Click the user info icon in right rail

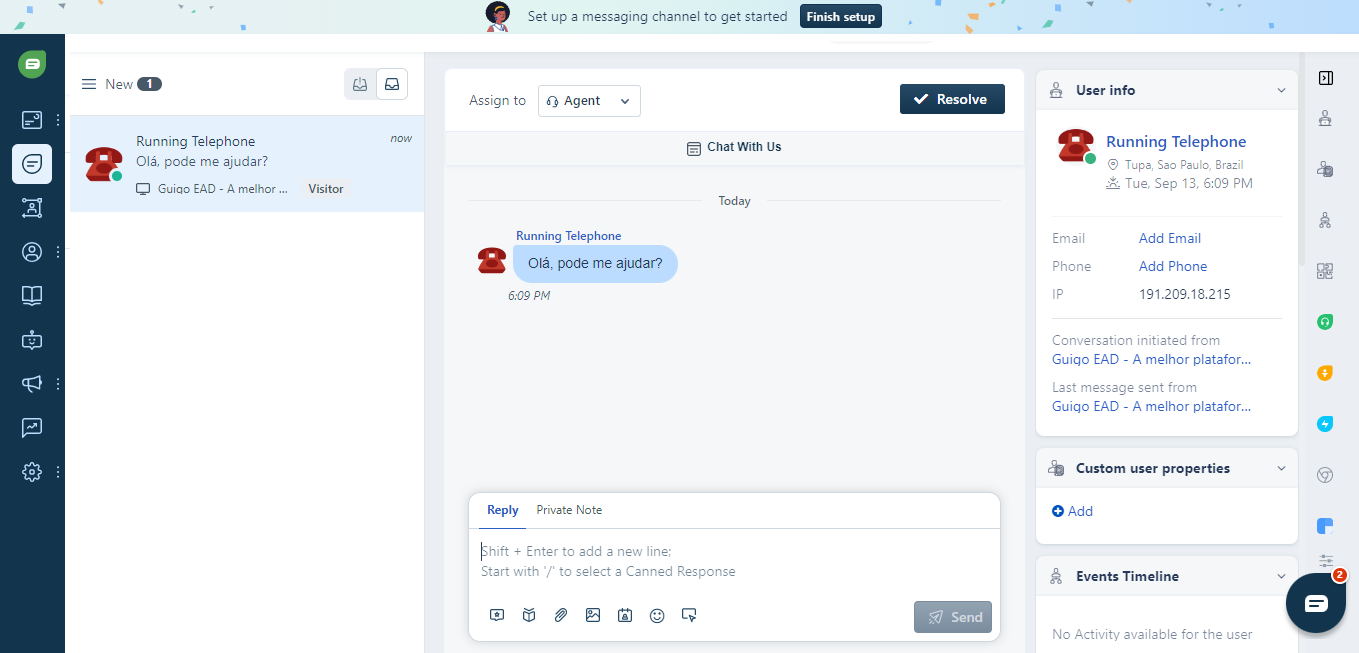(x=1325, y=119)
